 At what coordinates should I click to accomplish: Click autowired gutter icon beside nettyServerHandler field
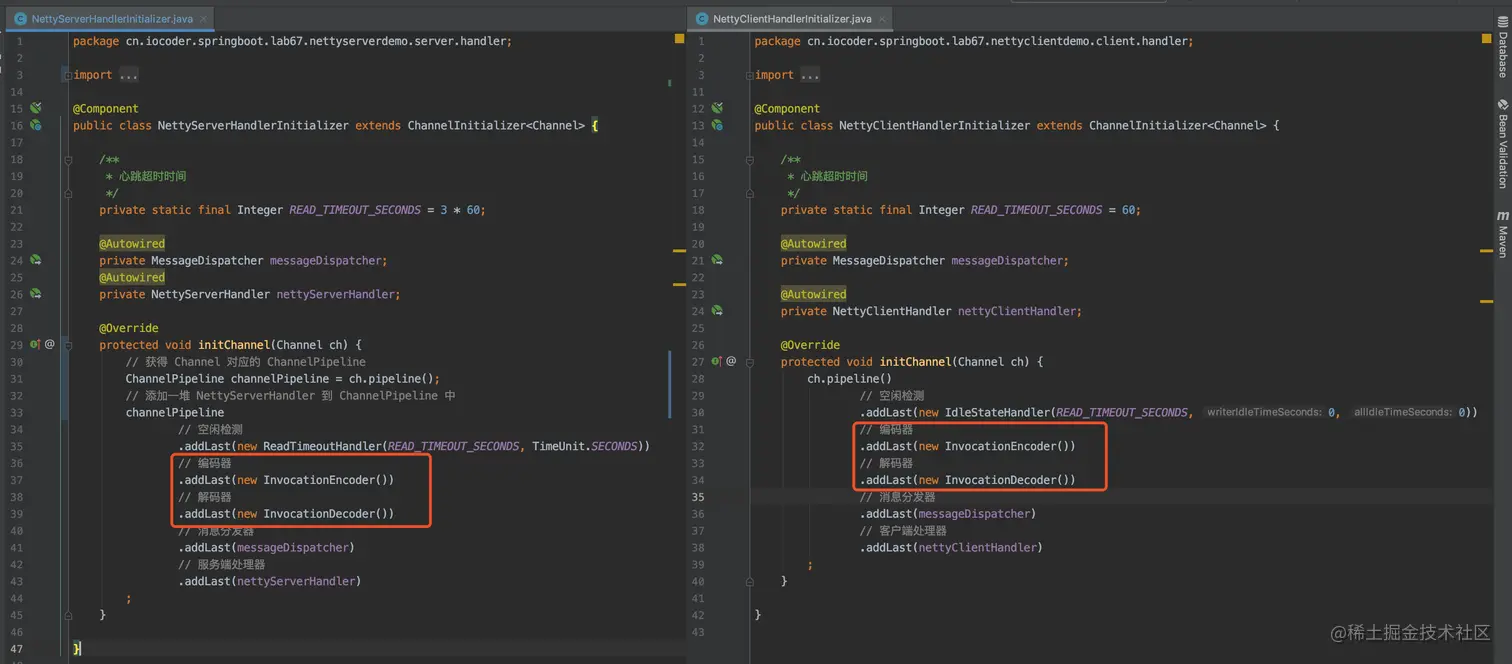click(x=36, y=294)
